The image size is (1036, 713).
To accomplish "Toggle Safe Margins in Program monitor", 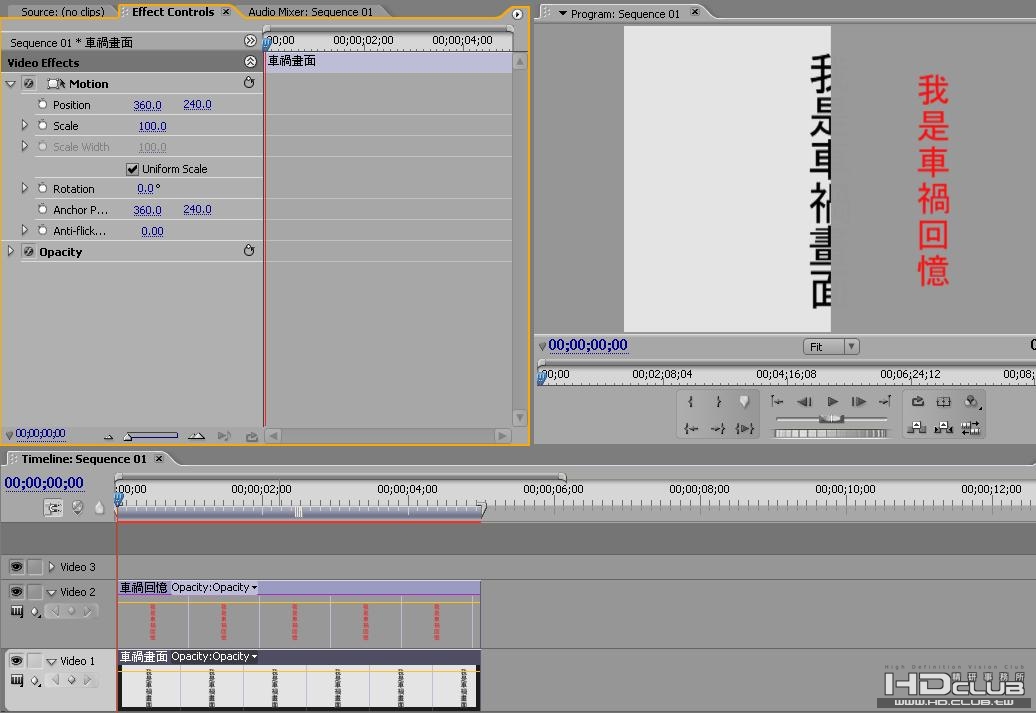I will pos(943,402).
